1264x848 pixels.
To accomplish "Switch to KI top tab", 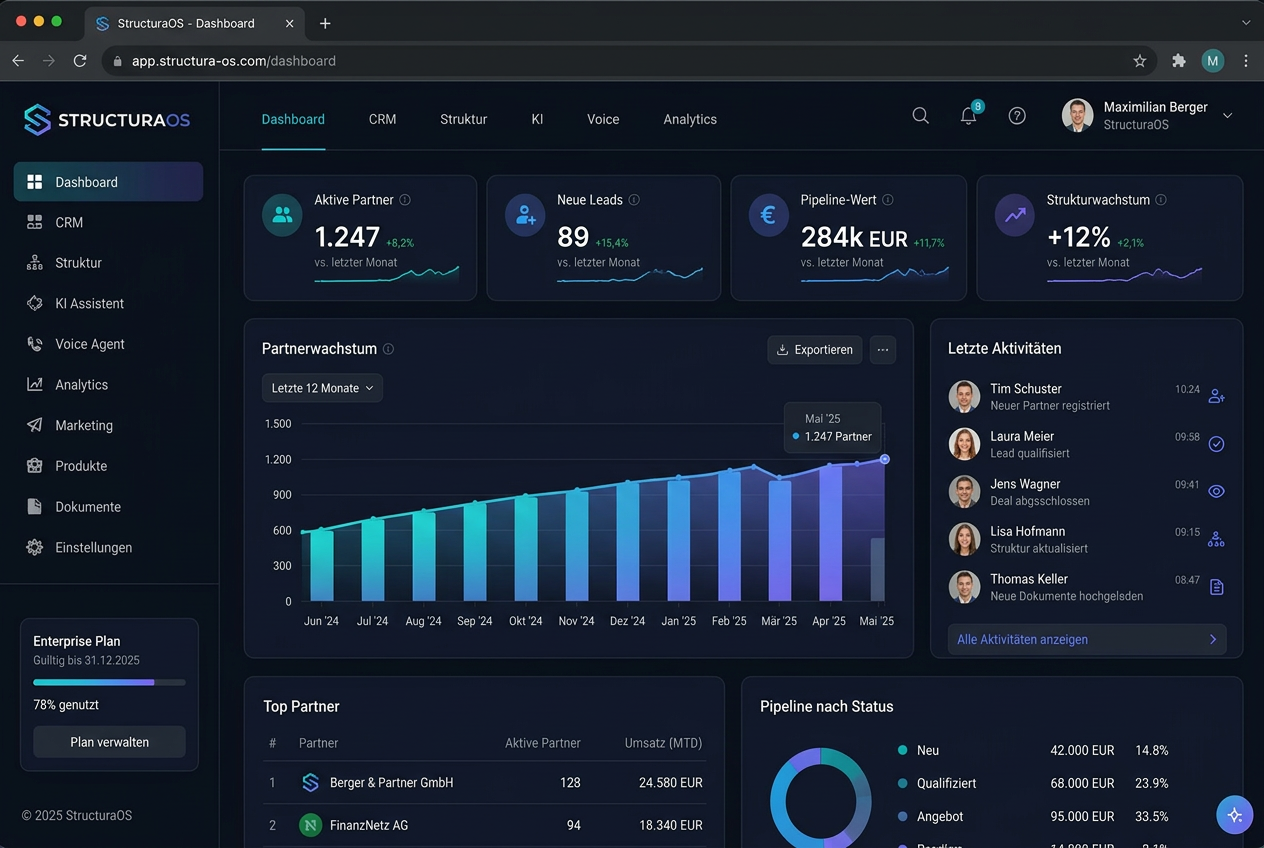I will (537, 119).
